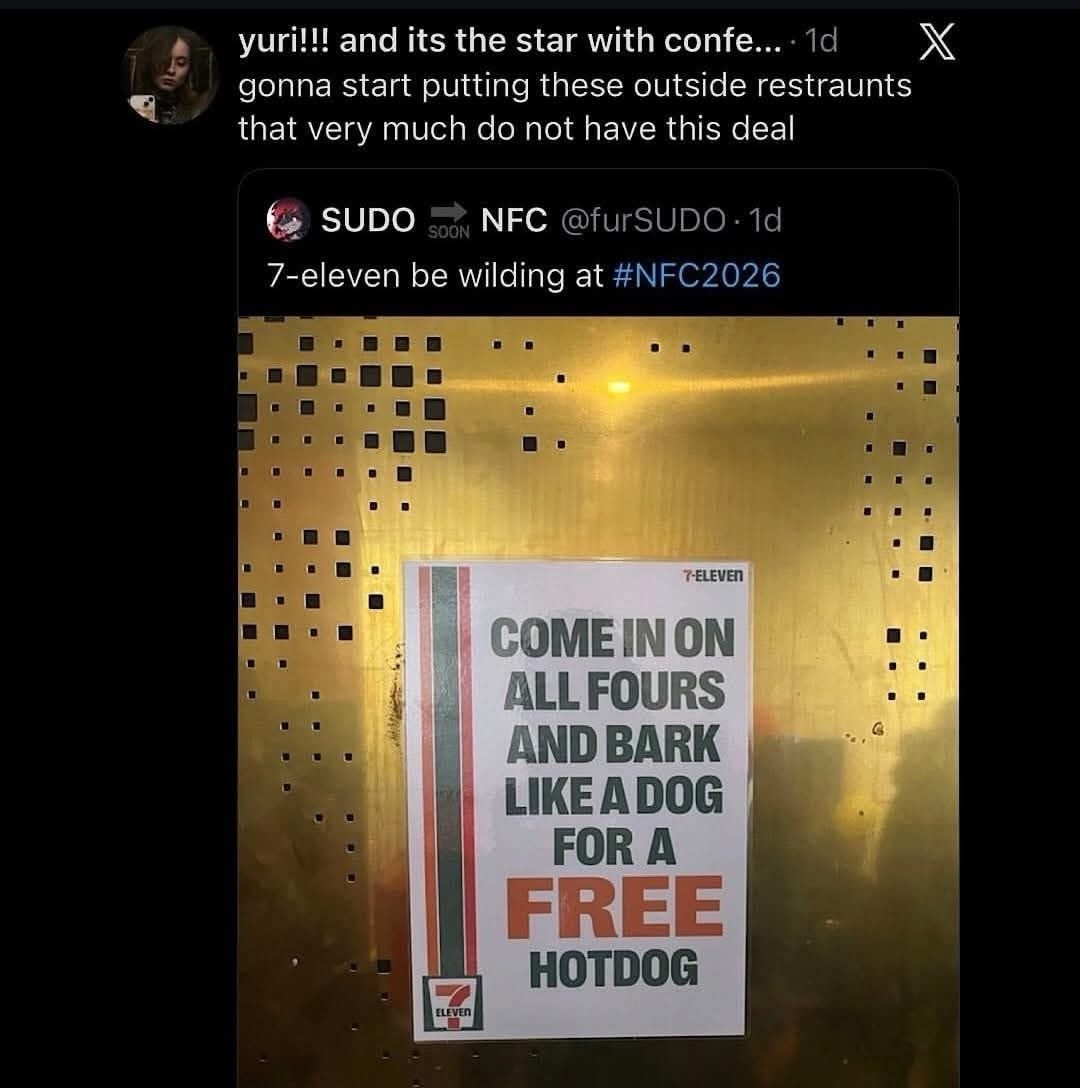
Task: Open the quoted text '7-eleven be wilding at'
Action: coord(435,275)
